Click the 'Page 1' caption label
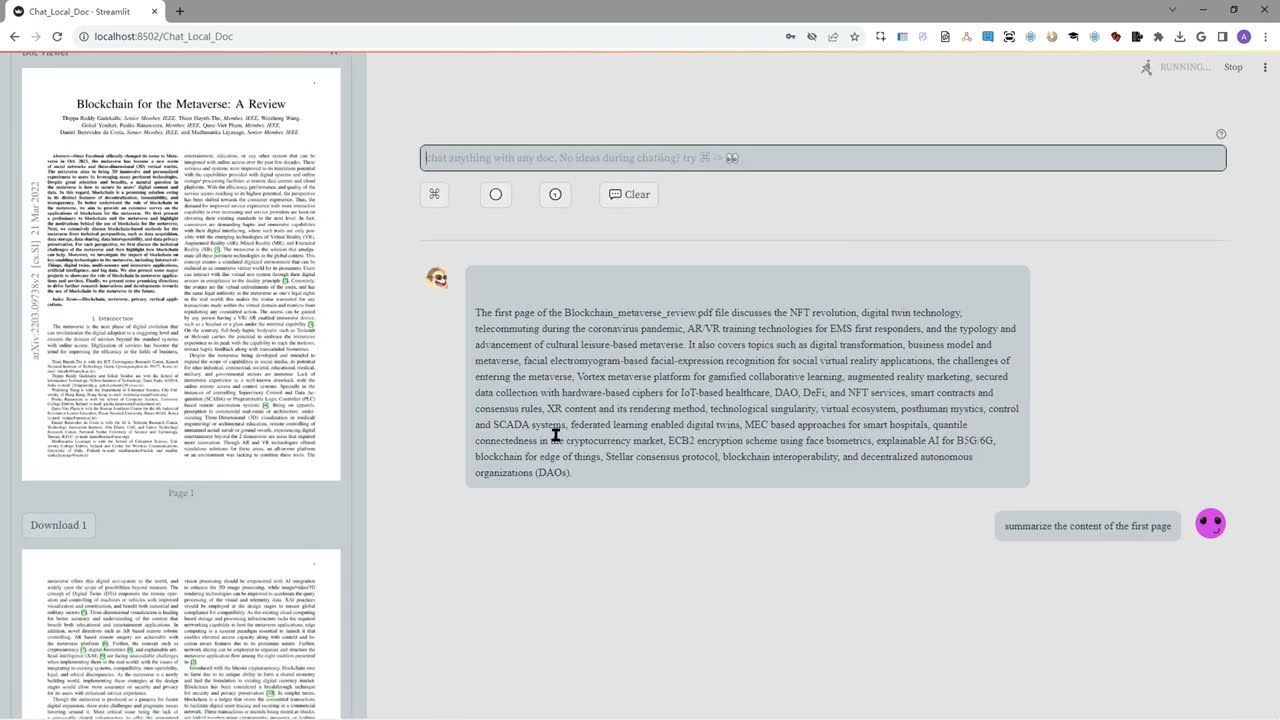This screenshot has width=1280, height=720. click(181, 493)
